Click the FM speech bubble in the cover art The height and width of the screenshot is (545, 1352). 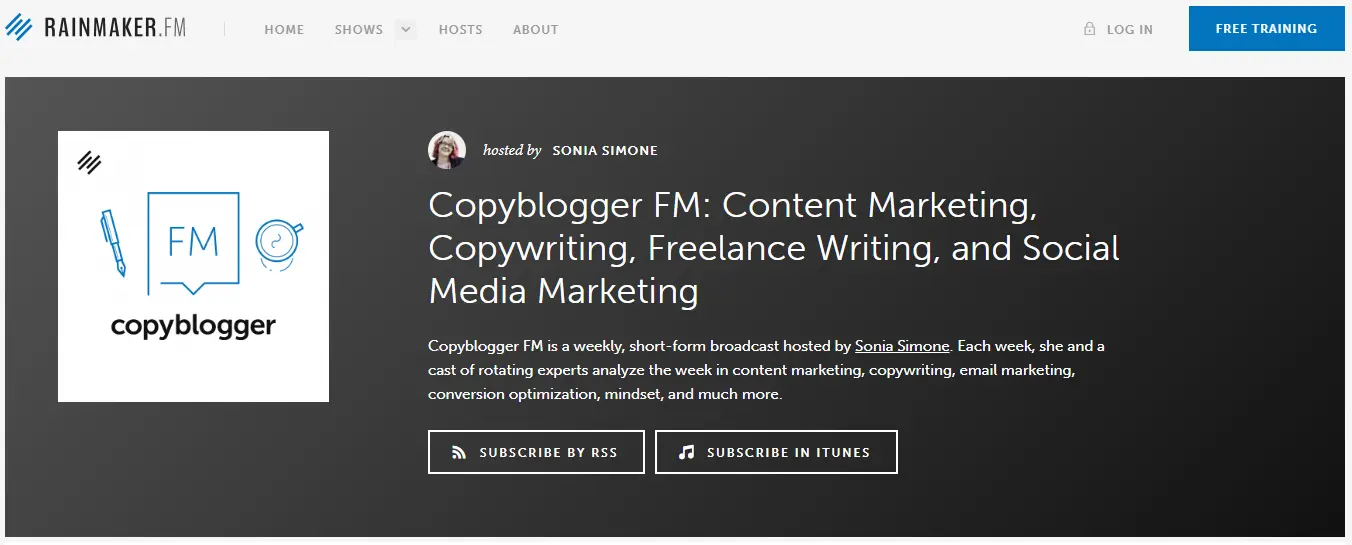click(x=194, y=243)
